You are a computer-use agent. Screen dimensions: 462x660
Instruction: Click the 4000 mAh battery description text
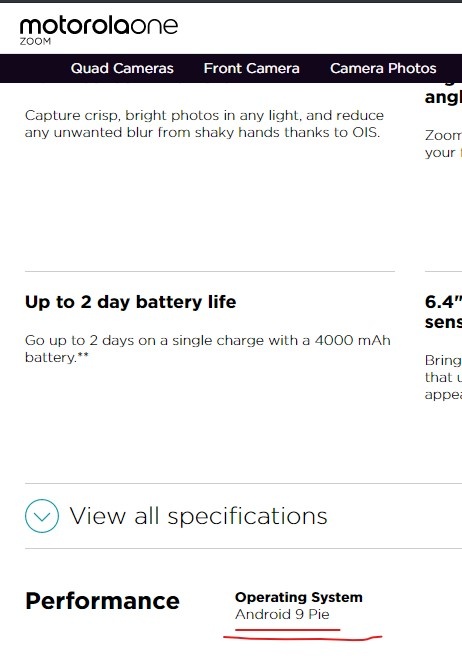(208, 349)
